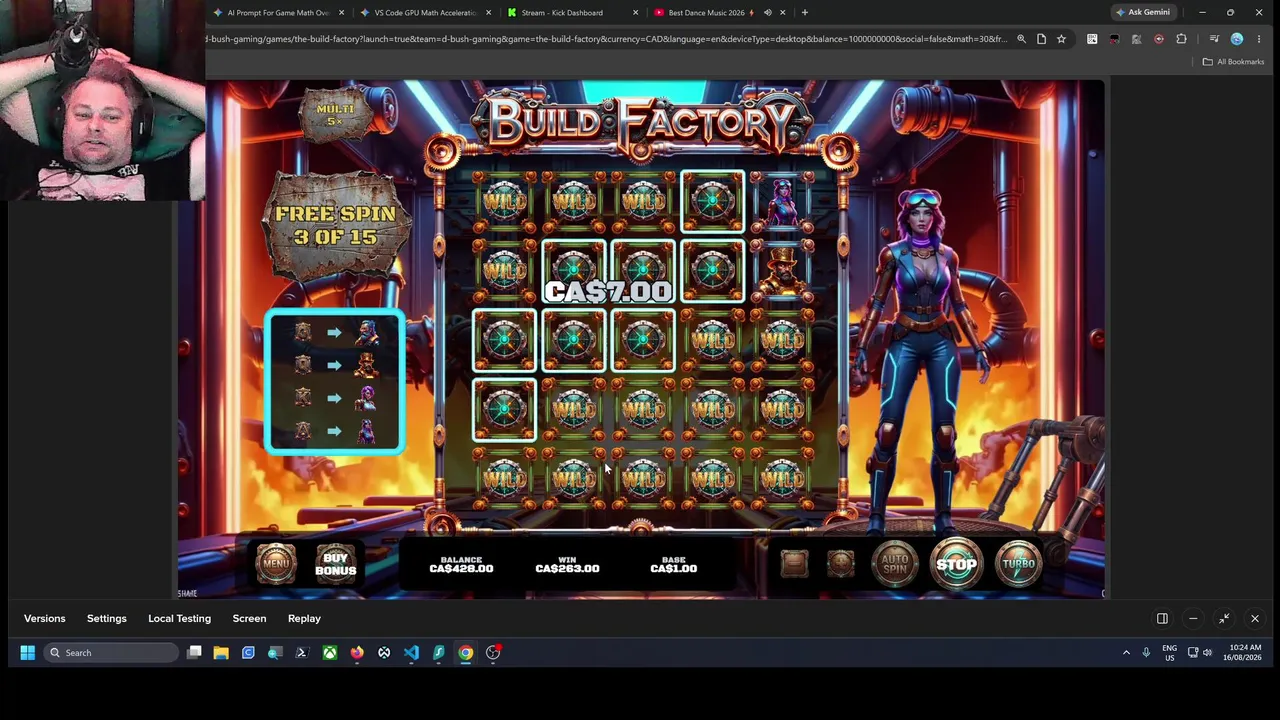Show hidden system tray icons

pyautogui.click(x=1126, y=653)
